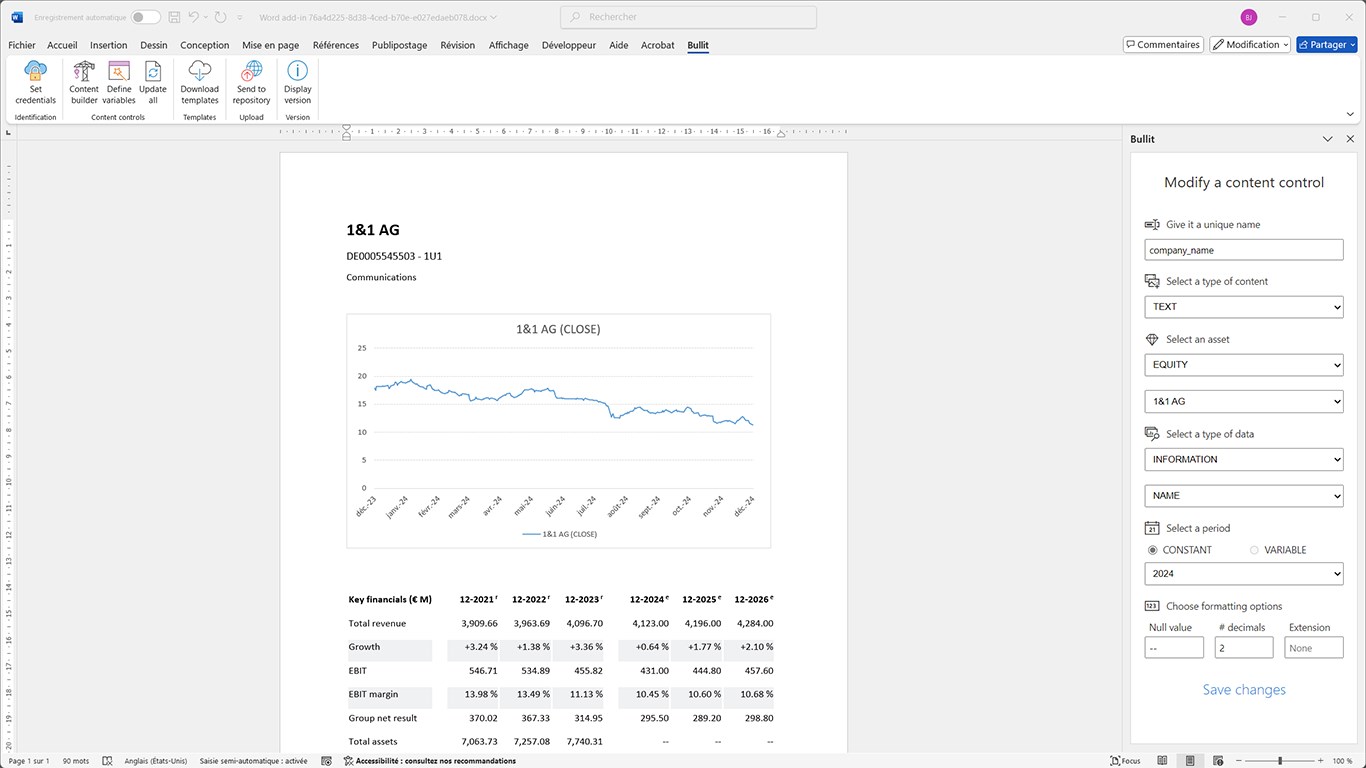Close the Bullit task pane
The width and height of the screenshot is (1366, 768).
click(x=1350, y=139)
